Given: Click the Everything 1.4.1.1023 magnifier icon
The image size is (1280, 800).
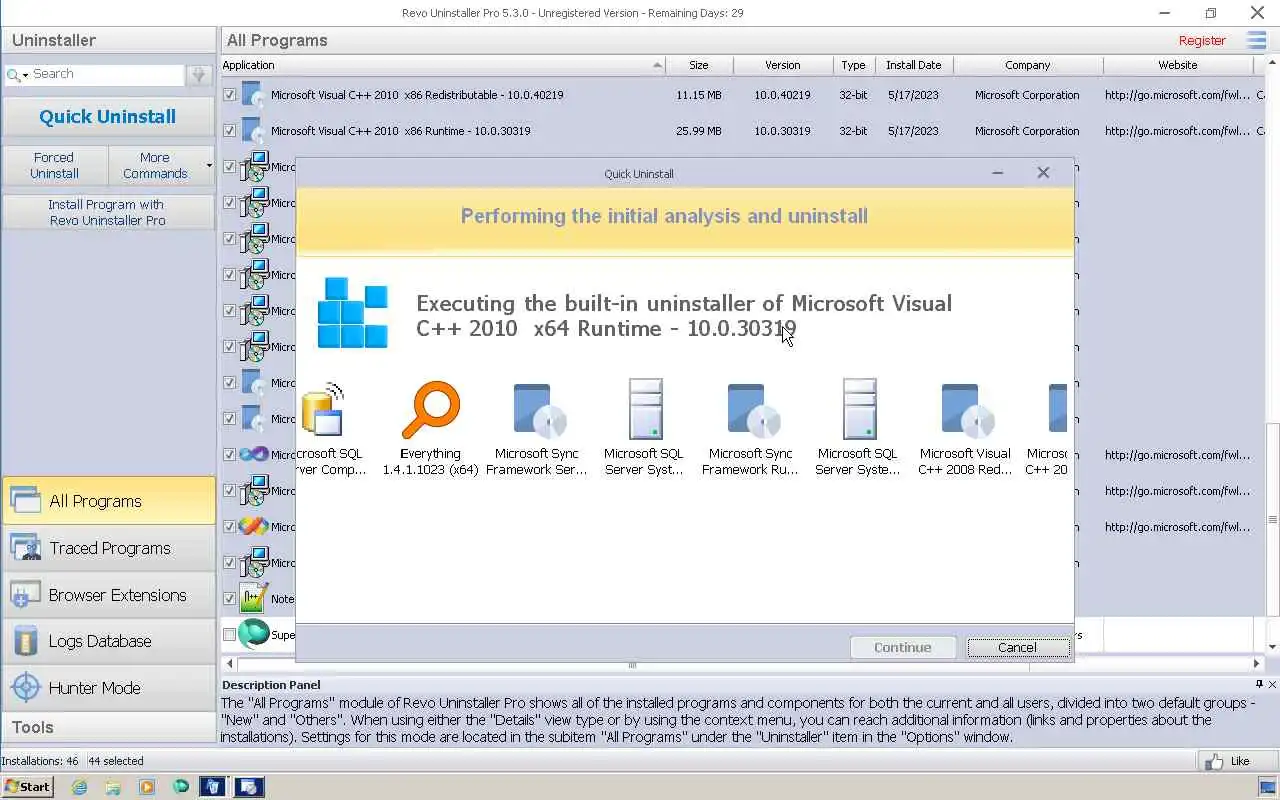Looking at the screenshot, I should coord(431,410).
